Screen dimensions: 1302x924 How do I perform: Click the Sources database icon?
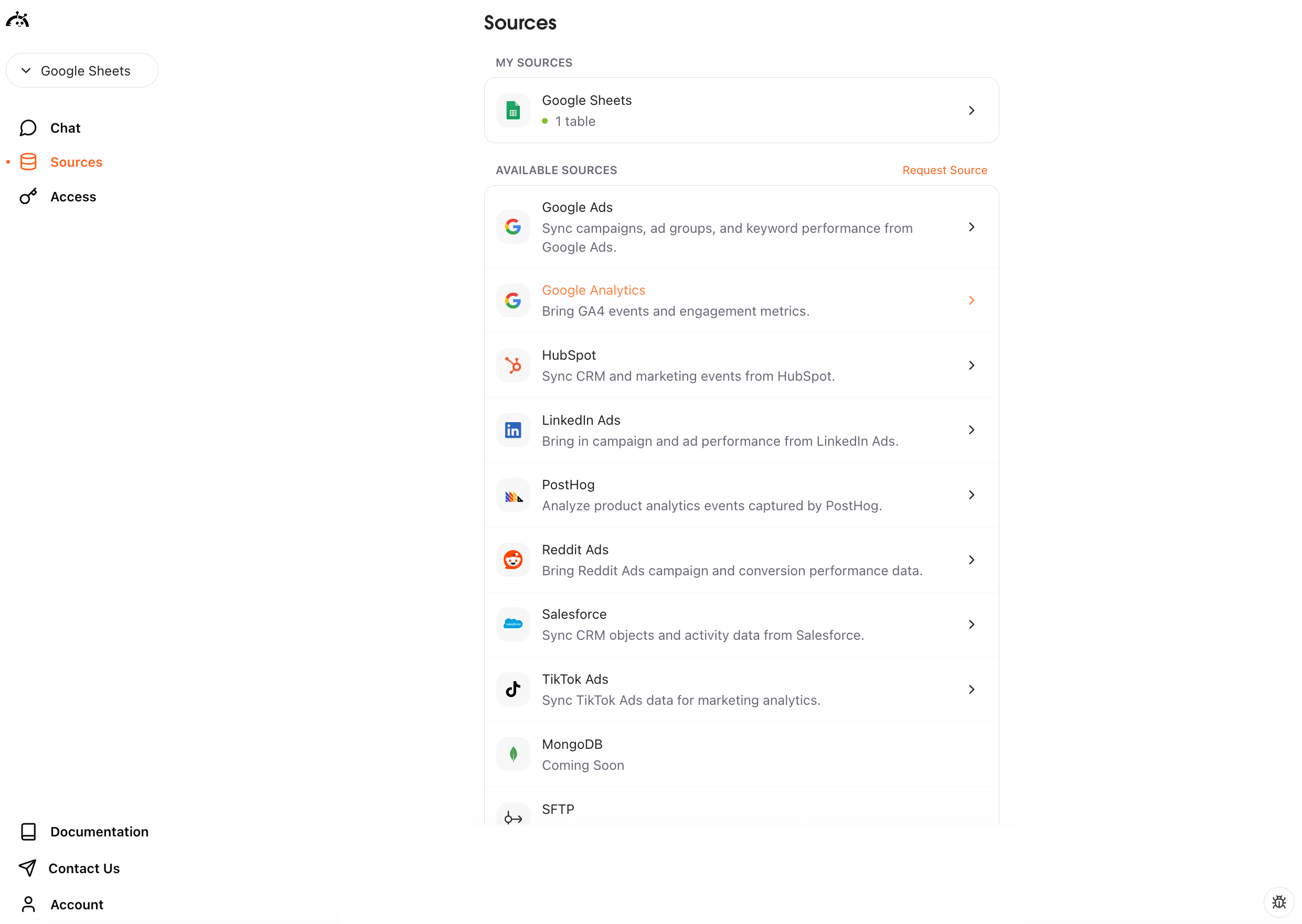click(x=28, y=162)
